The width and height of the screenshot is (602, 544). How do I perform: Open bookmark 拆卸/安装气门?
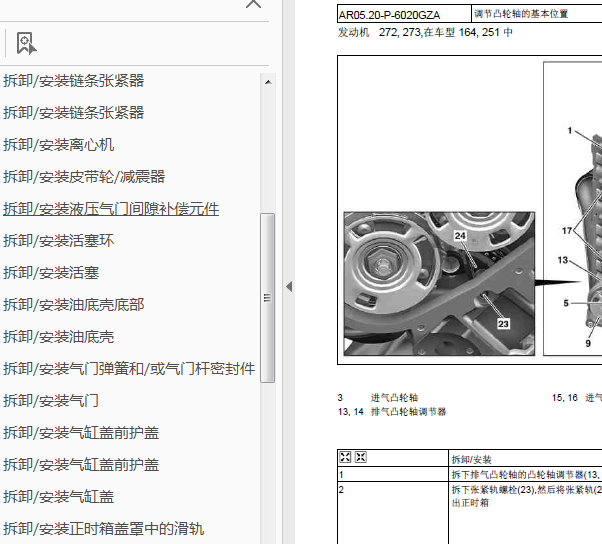point(51,401)
